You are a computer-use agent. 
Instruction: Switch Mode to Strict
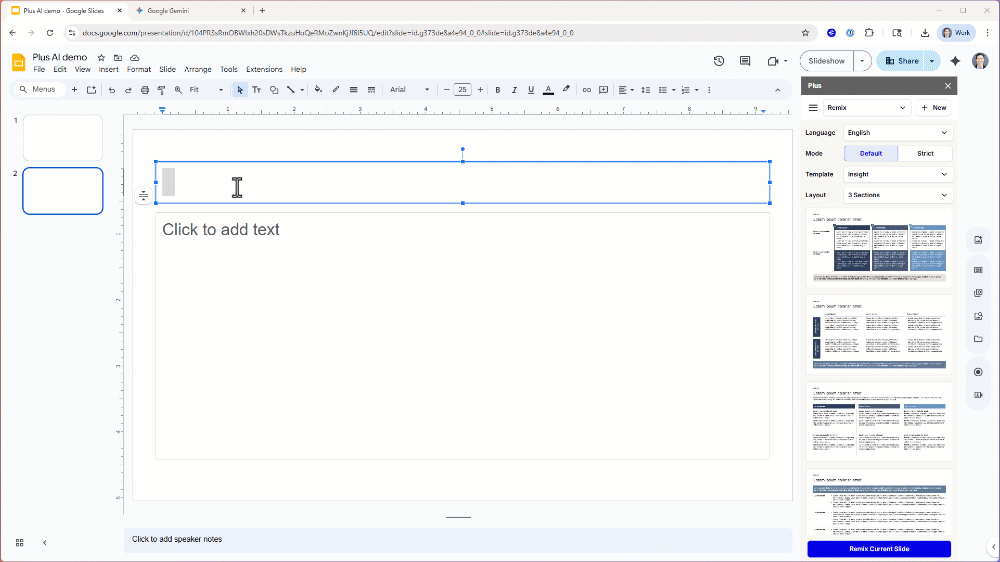click(x=925, y=154)
